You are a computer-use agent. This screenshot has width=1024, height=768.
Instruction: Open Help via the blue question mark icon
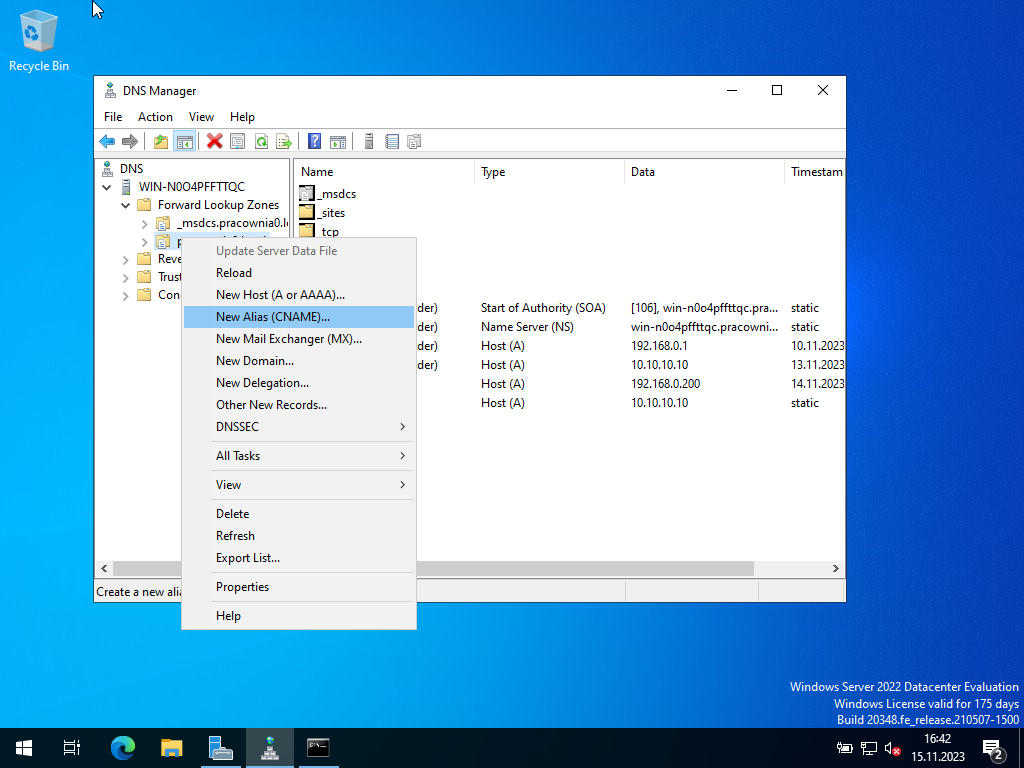click(314, 141)
